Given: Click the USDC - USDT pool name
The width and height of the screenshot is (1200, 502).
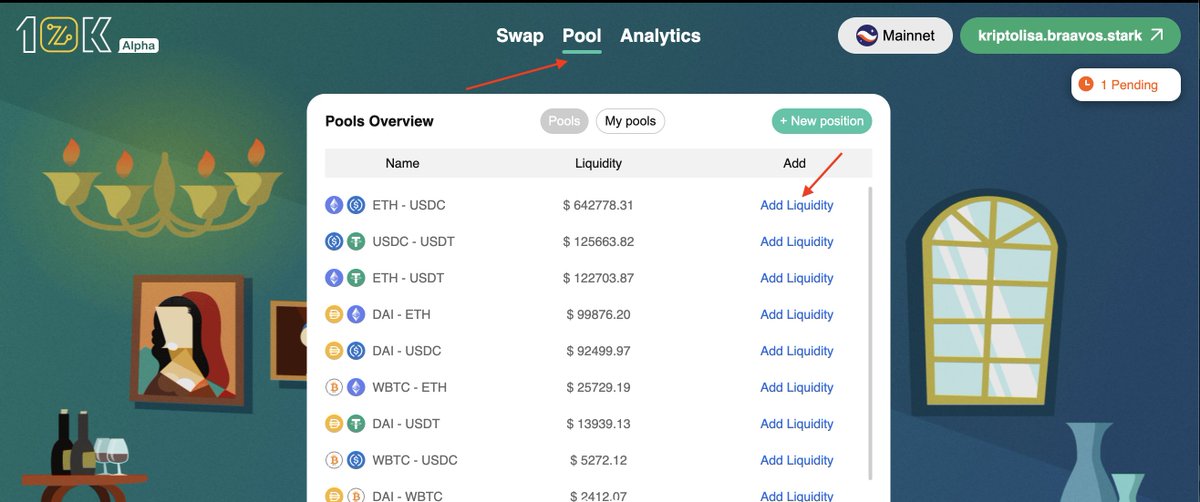Looking at the screenshot, I should [x=413, y=241].
